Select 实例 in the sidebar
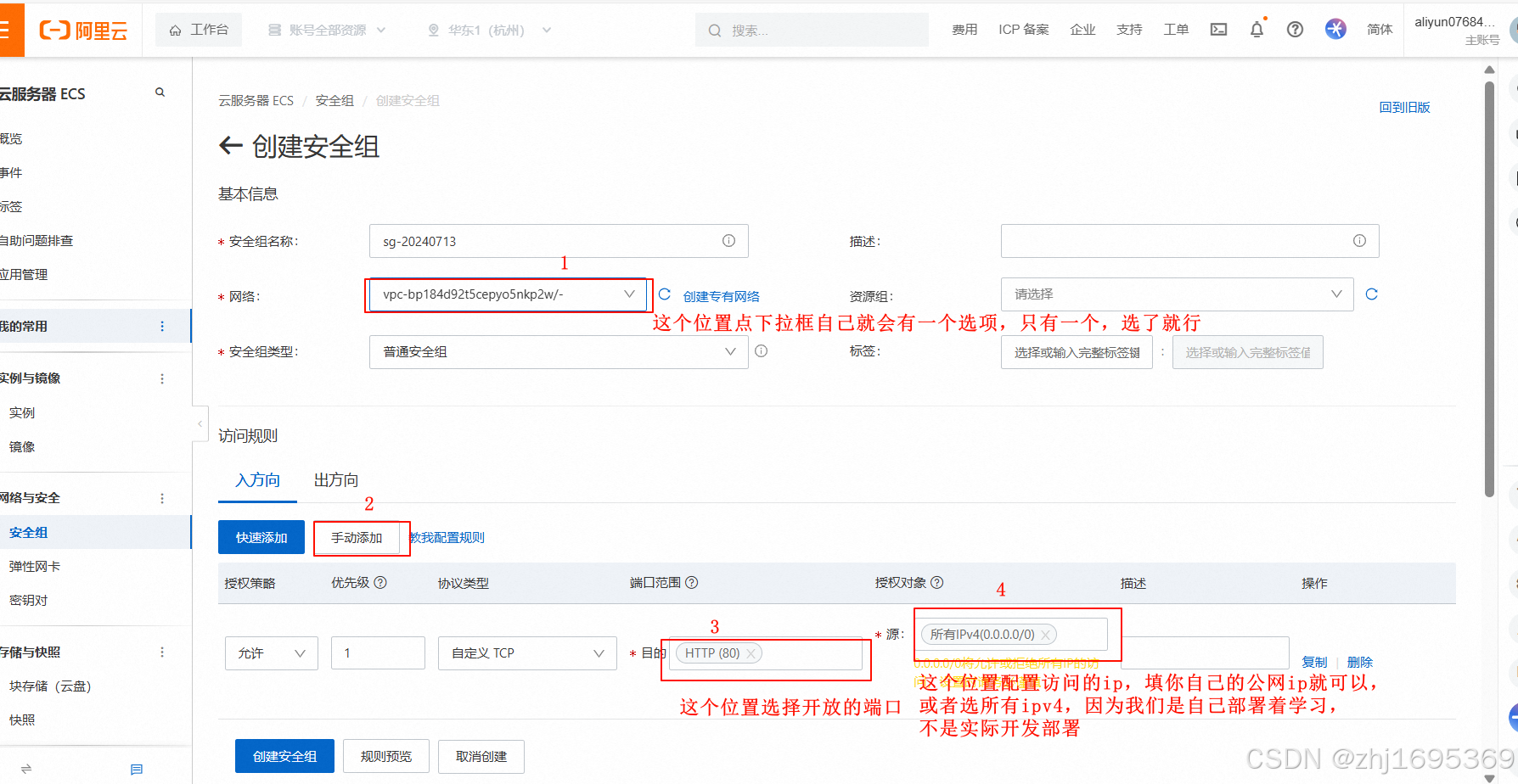Viewport: 1518px width, 784px height. pos(22,412)
